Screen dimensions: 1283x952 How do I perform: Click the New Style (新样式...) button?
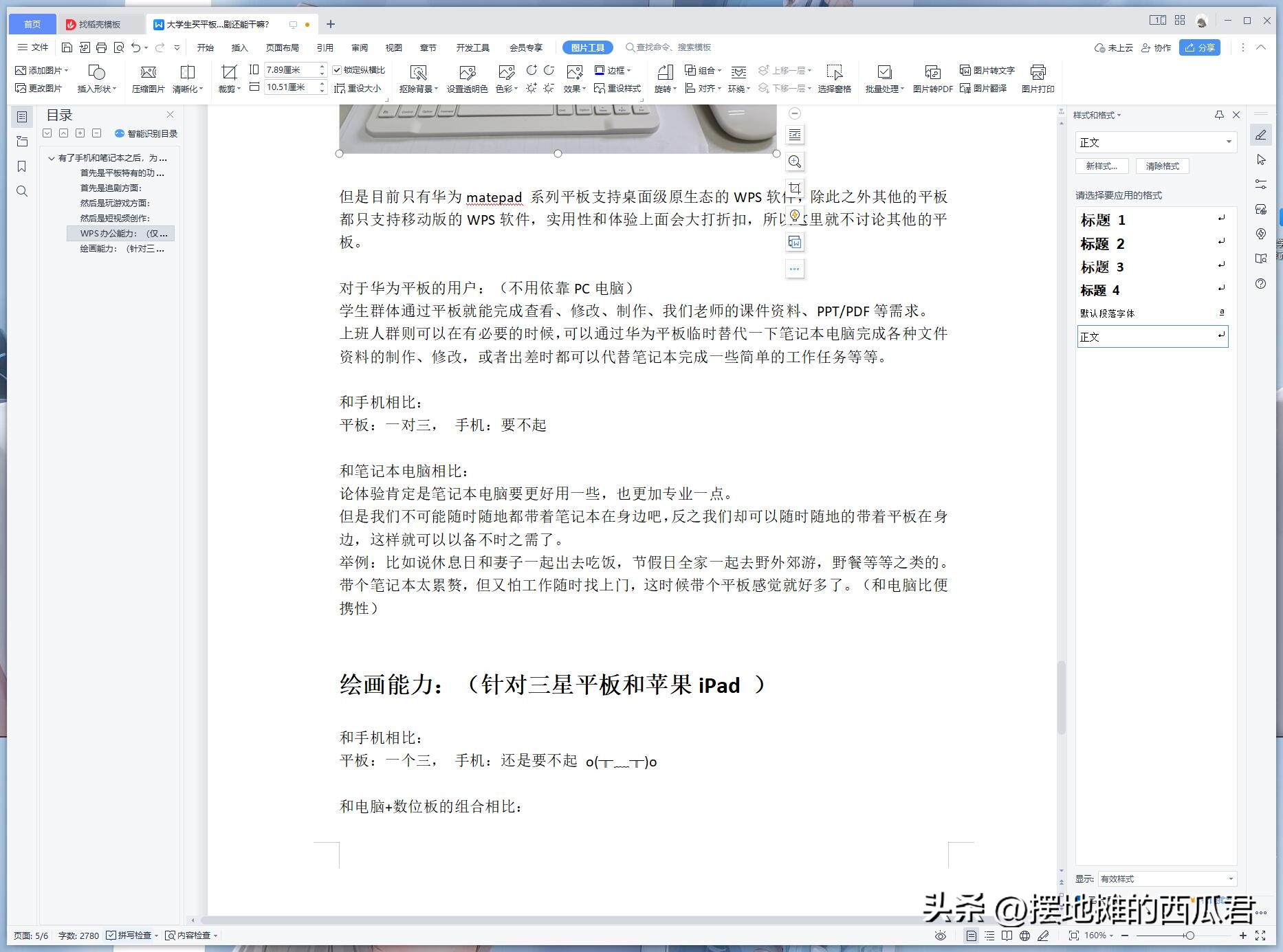pyautogui.click(x=1101, y=166)
